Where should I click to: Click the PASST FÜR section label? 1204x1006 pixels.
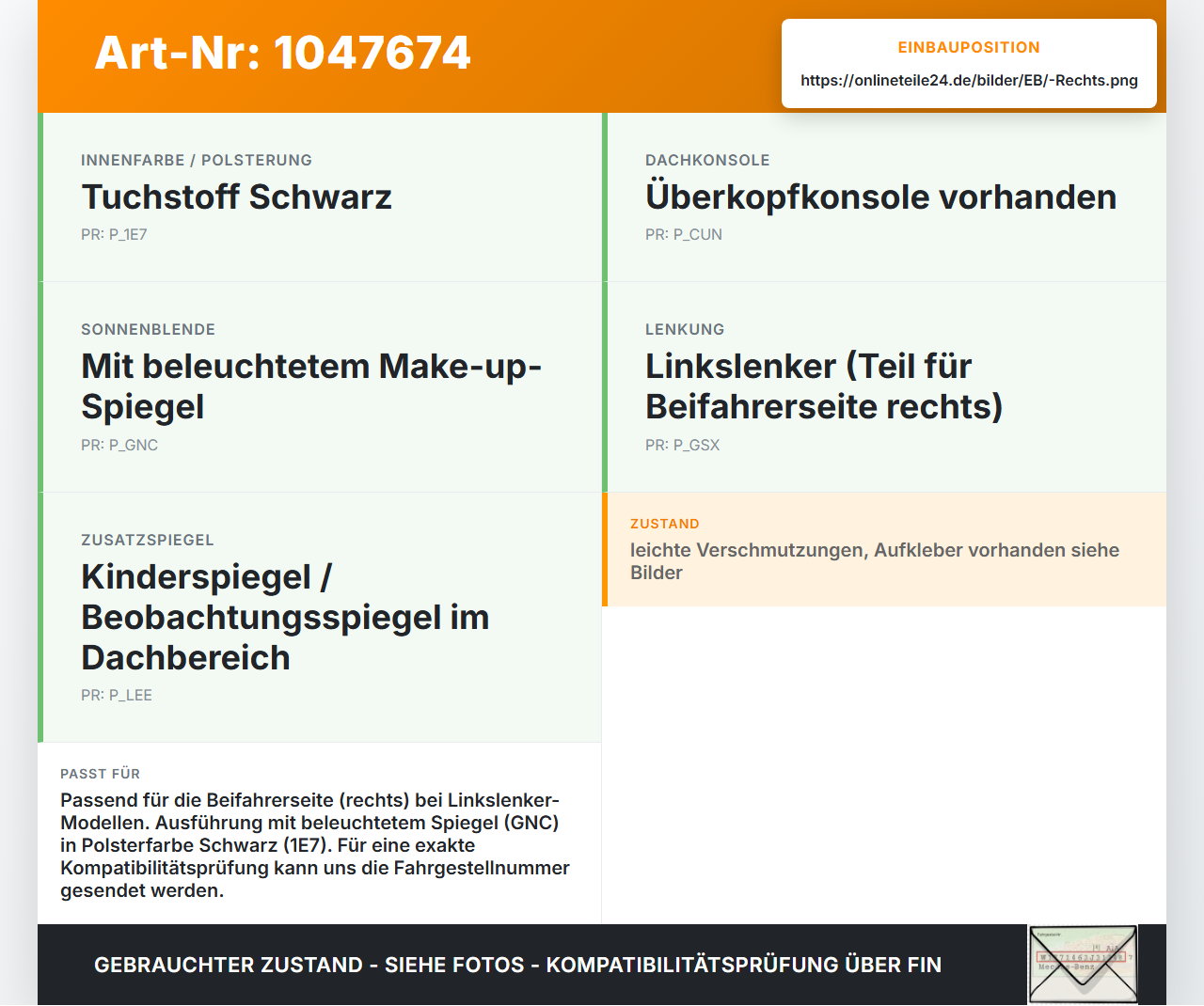(x=100, y=774)
